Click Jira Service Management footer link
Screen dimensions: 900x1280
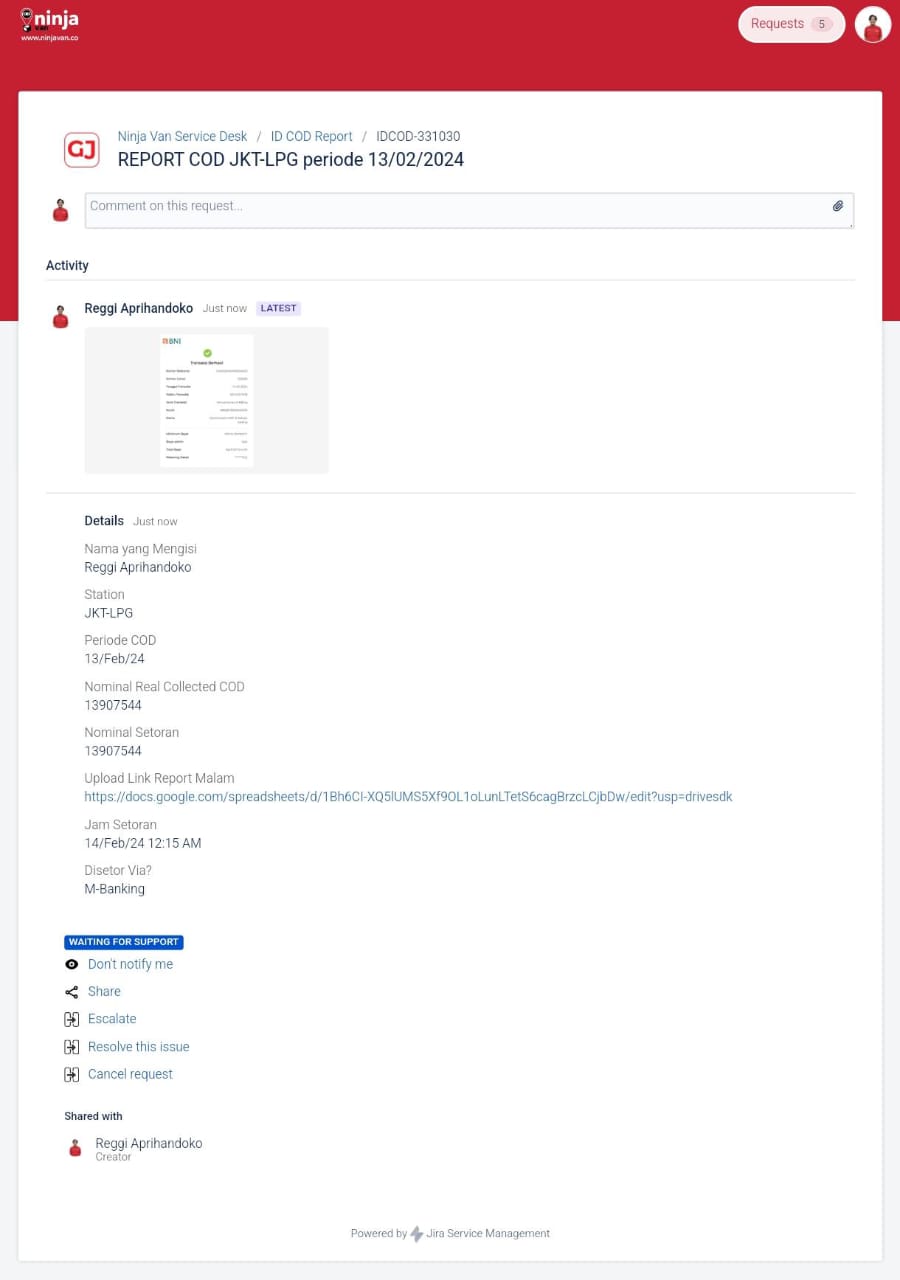click(x=487, y=1233)
